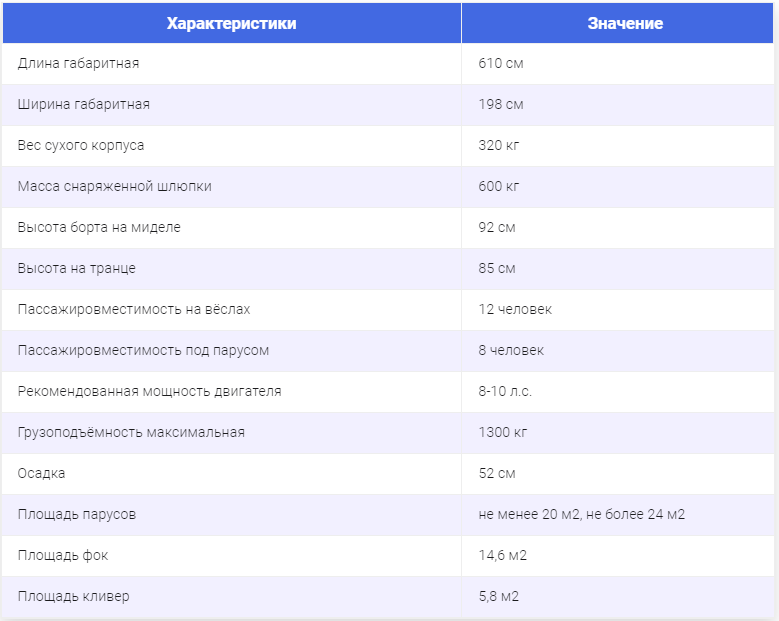Click the Осадка row label

point(41,473)
